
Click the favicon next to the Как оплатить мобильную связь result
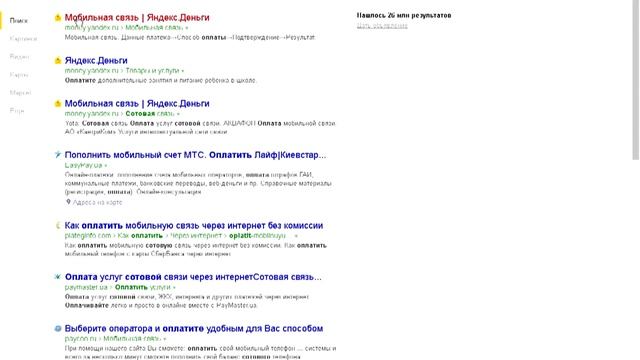(58, 225)
